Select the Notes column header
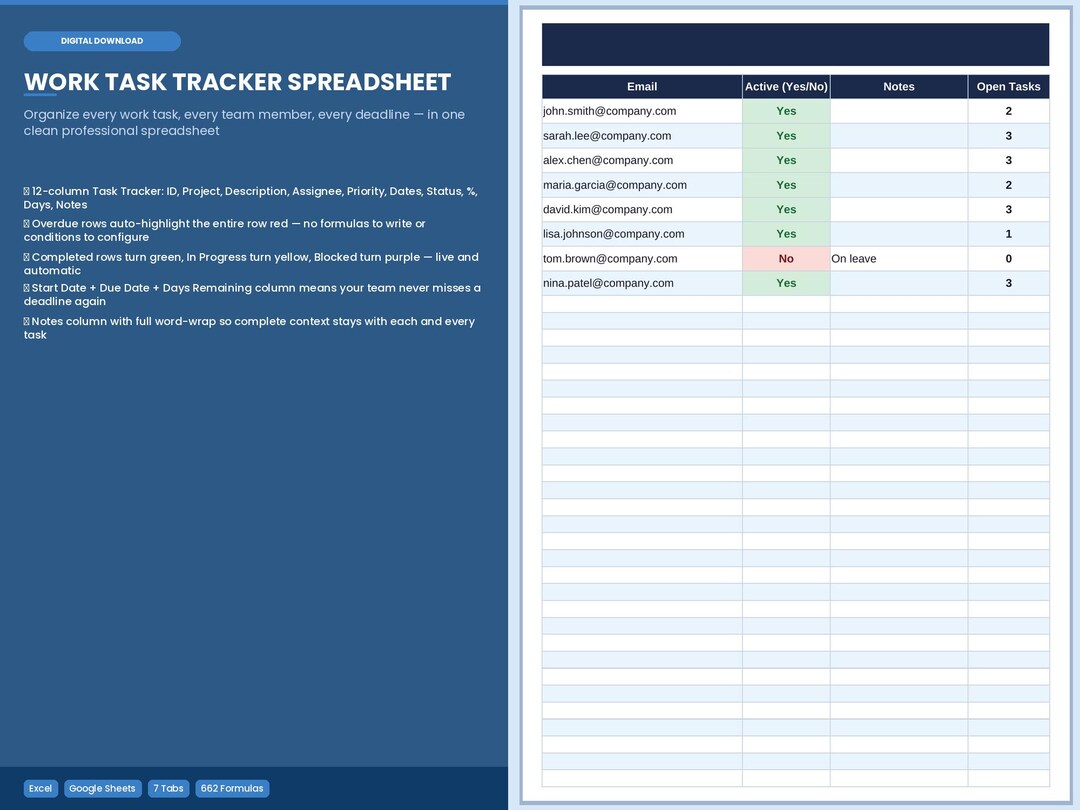 tap(899, 87)
